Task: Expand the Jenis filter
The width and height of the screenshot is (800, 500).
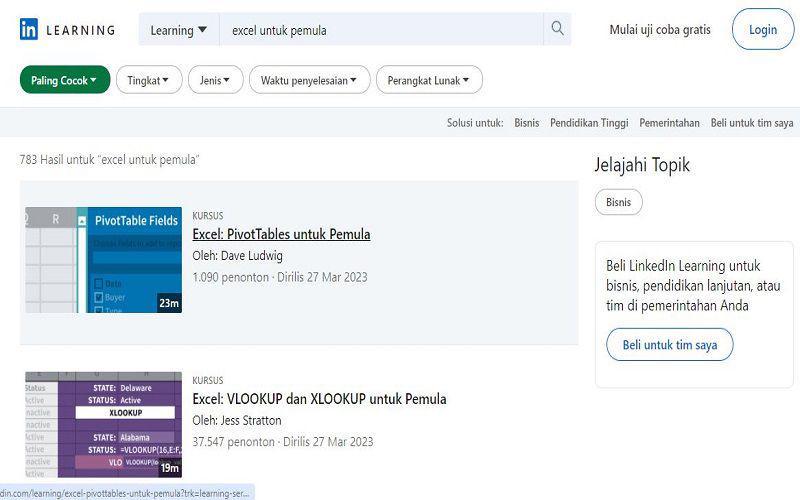Action: (215, 80)
